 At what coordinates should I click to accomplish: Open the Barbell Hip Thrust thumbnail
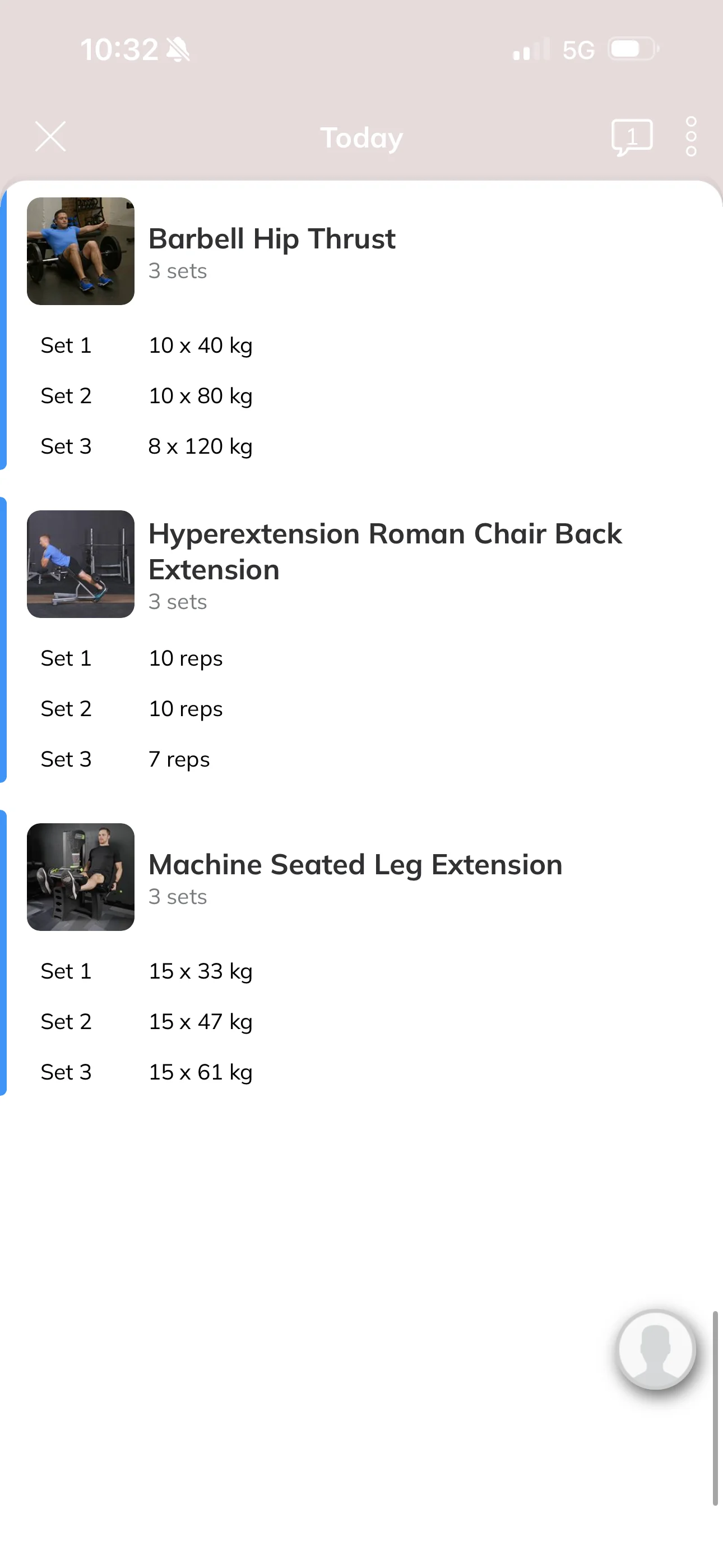80,251
